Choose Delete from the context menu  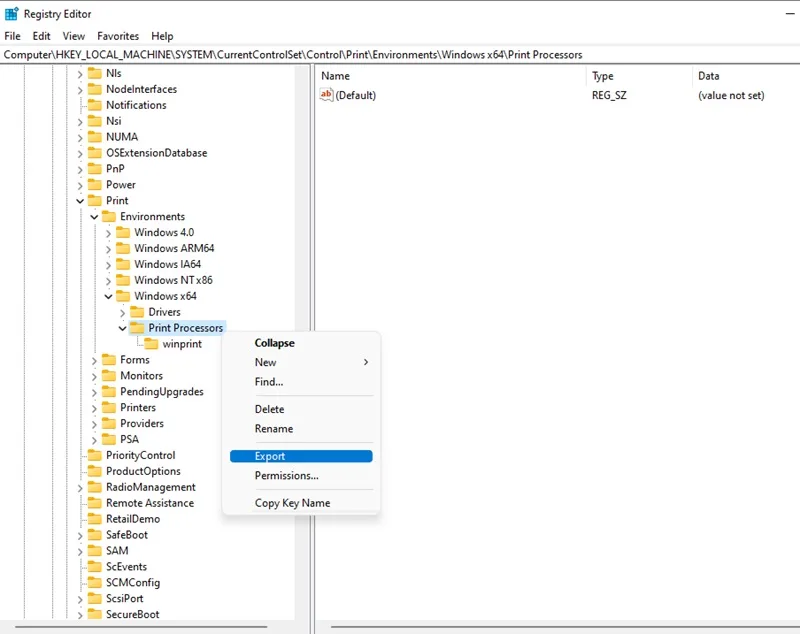tap(301, 409)
